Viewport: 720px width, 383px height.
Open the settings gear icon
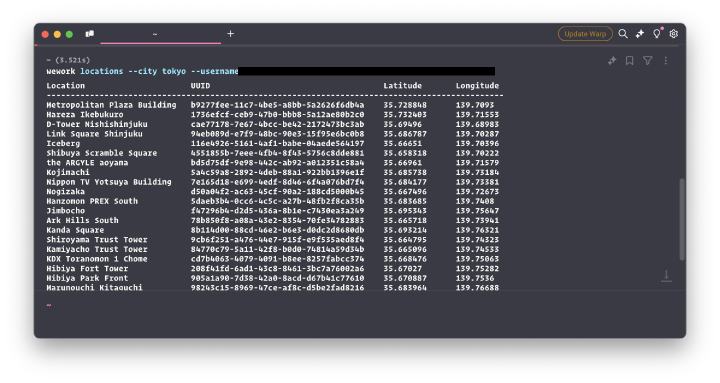click(674, 34)
